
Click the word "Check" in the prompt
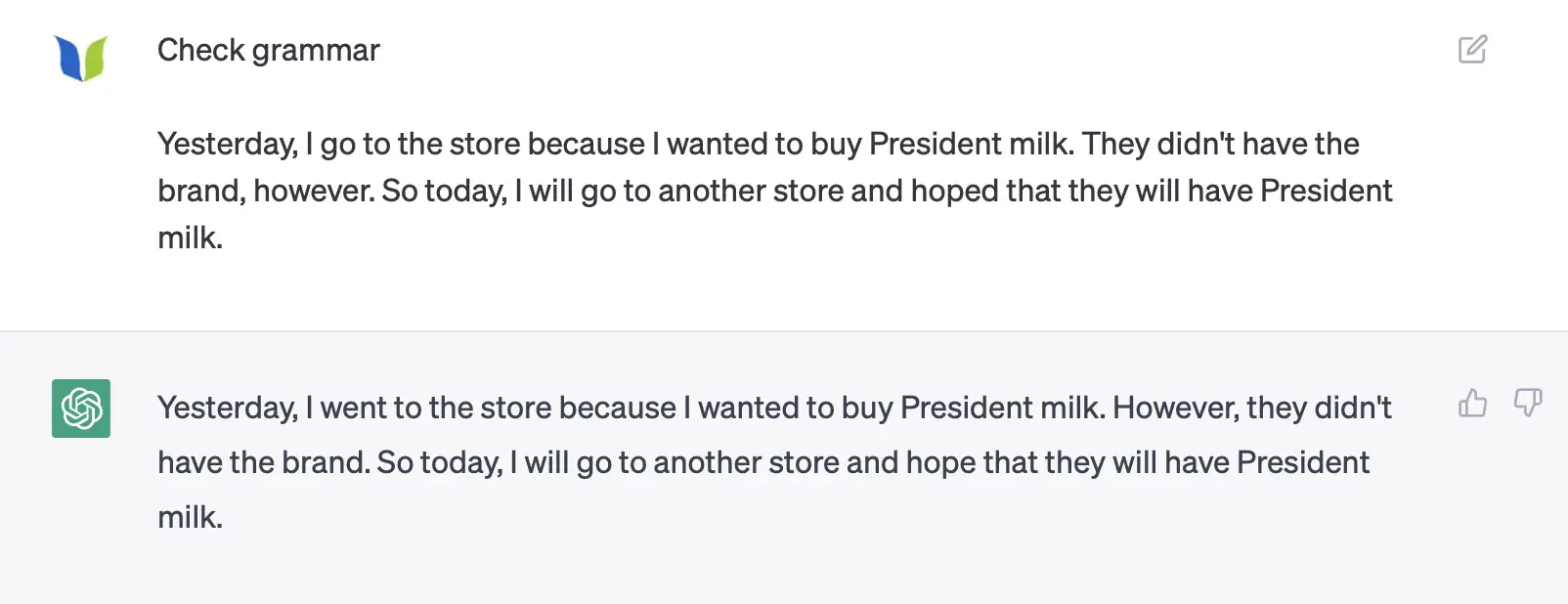[x=201, y=50]
